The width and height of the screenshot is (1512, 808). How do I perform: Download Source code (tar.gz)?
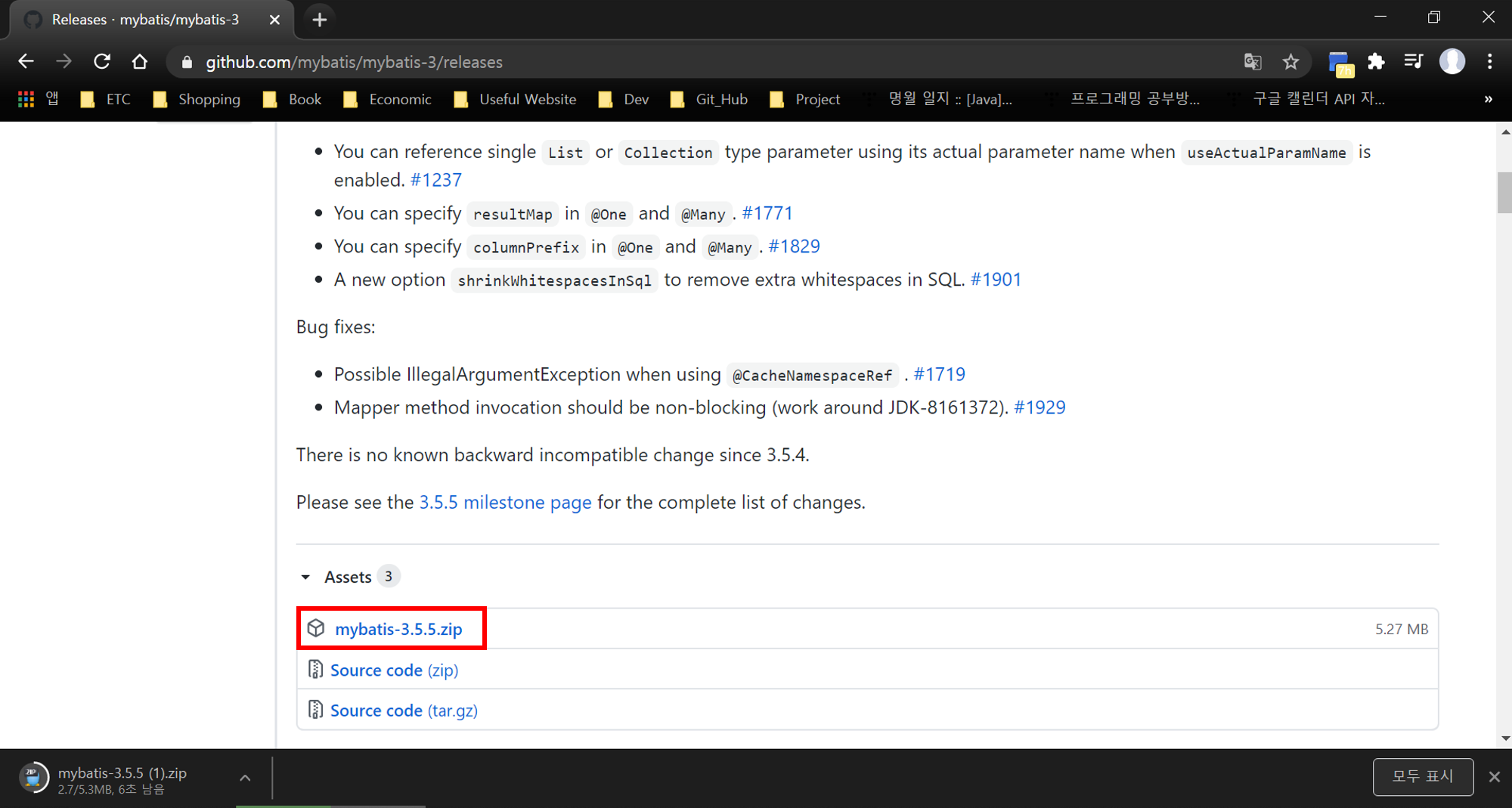[x=404, y=710]
